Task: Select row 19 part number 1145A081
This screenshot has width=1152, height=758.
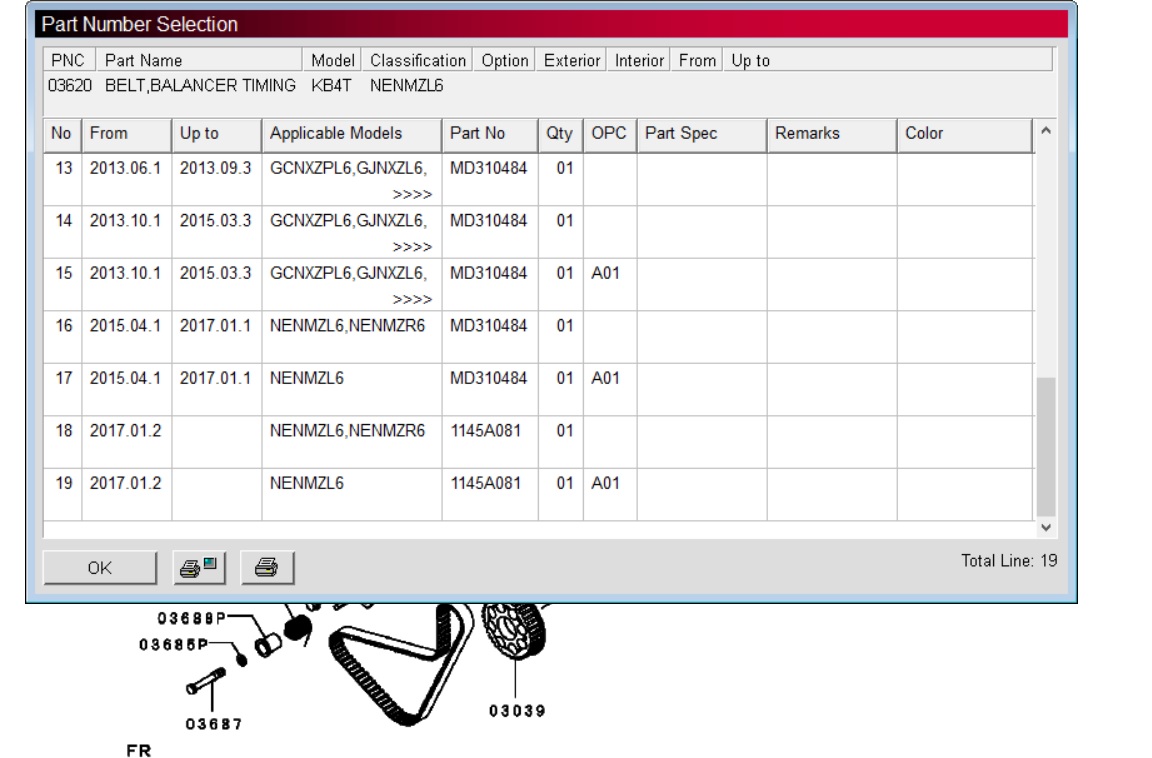Action: tap(485, 483)
